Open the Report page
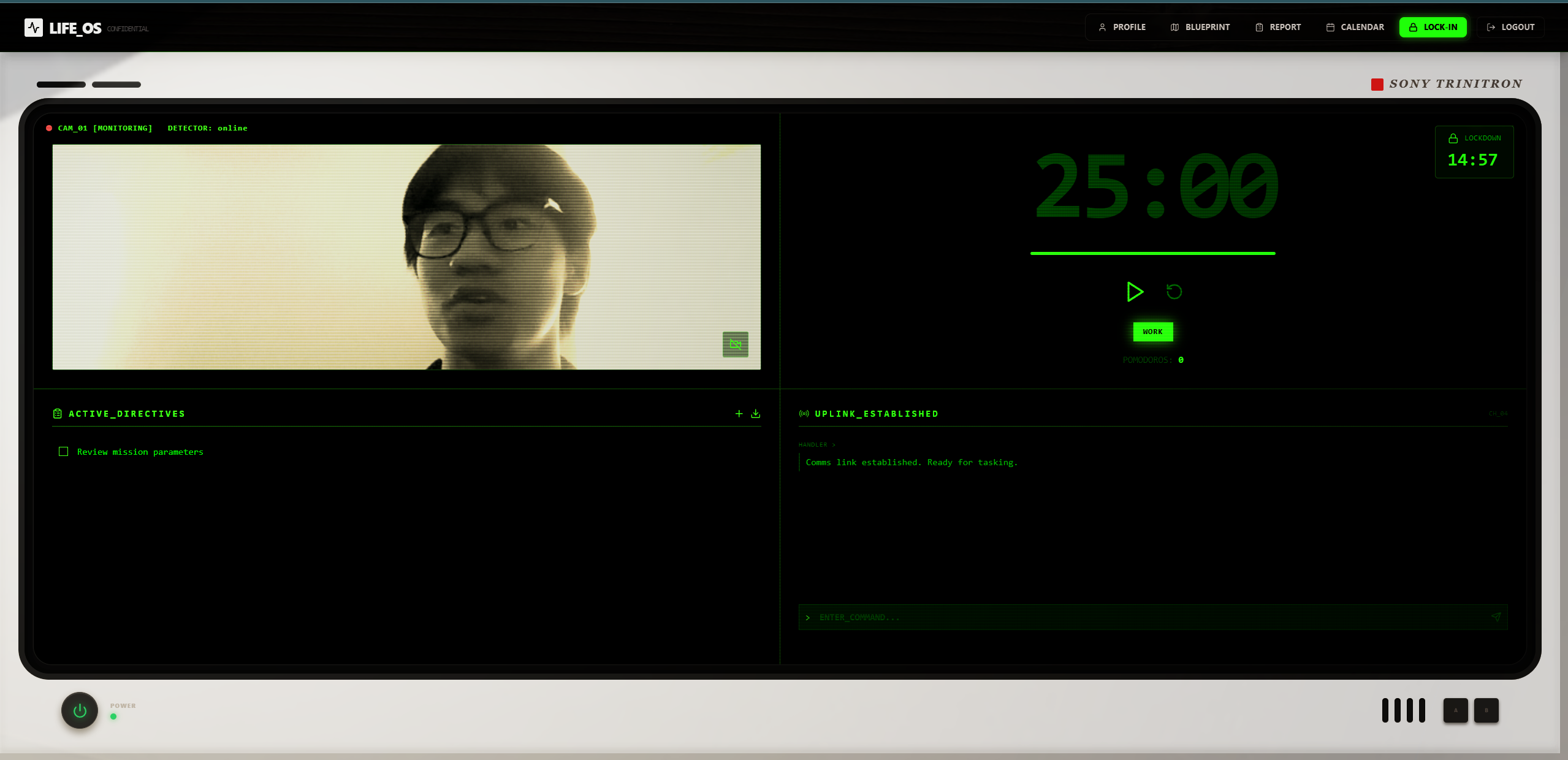 (x=1277, y=28)
